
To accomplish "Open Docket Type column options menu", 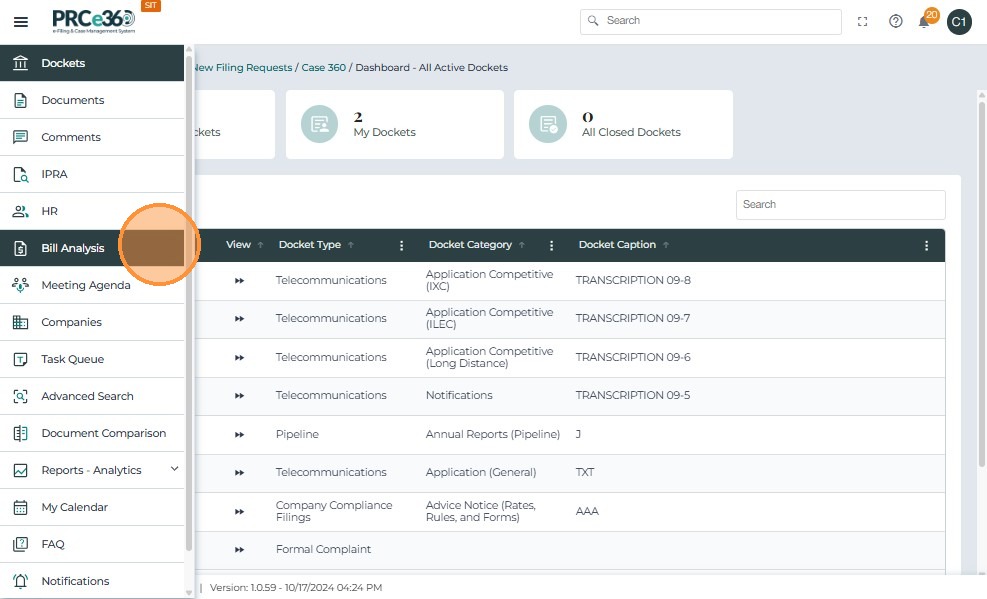I will click(402, 245).
